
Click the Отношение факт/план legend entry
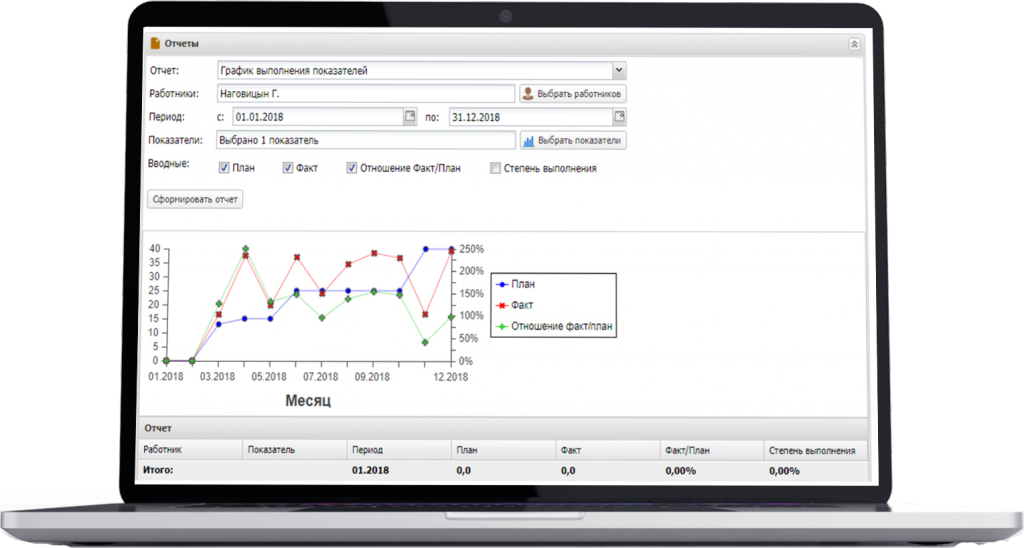click(x=554, y=326)
